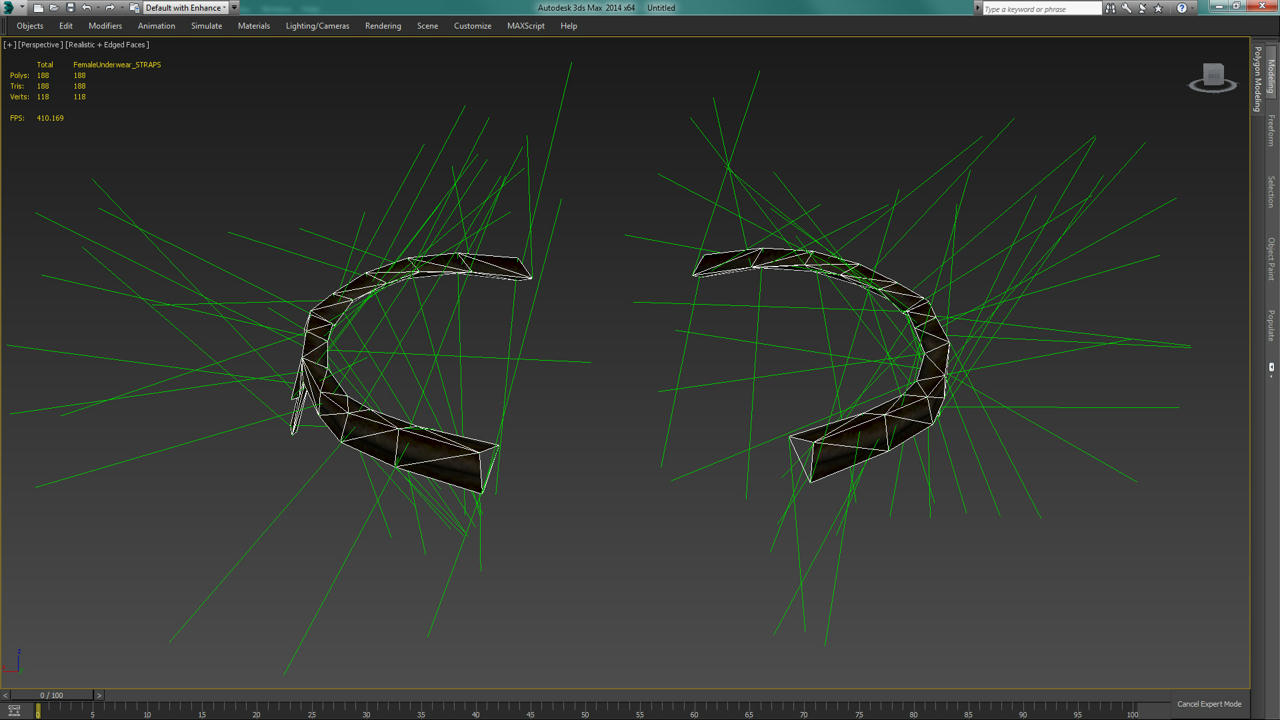Open the Quick Access Toolbar customize arrow
This screenshot has width=1280, height=720.
pos(234,8)
